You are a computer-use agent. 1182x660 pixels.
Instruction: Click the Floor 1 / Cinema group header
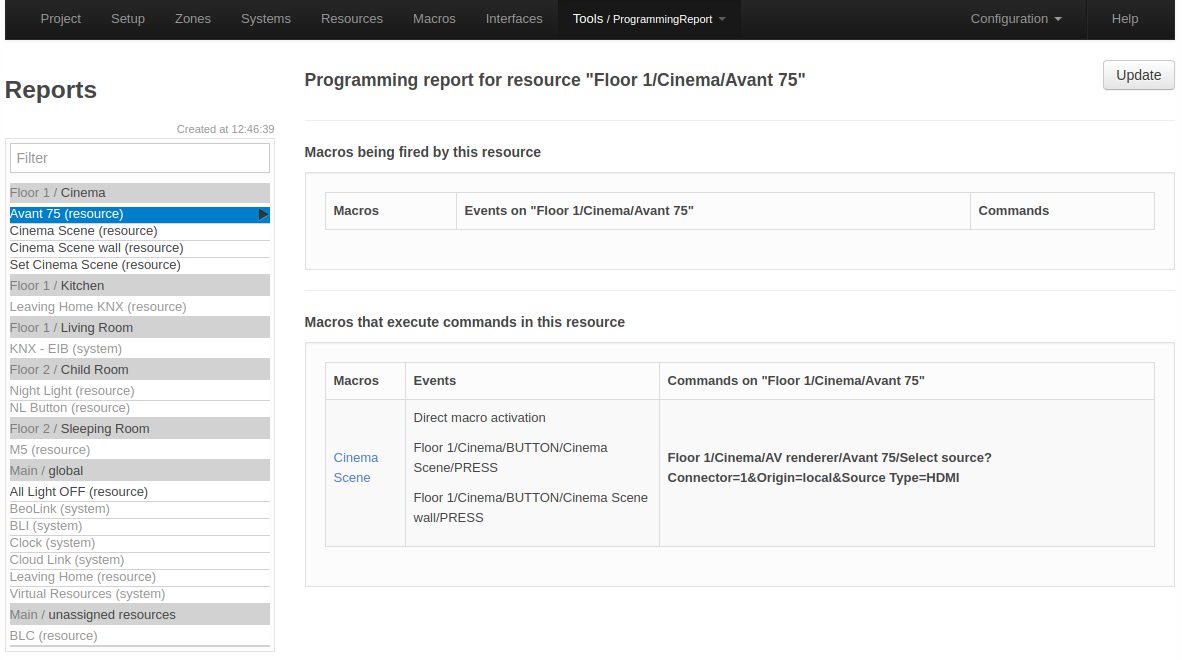139,193
